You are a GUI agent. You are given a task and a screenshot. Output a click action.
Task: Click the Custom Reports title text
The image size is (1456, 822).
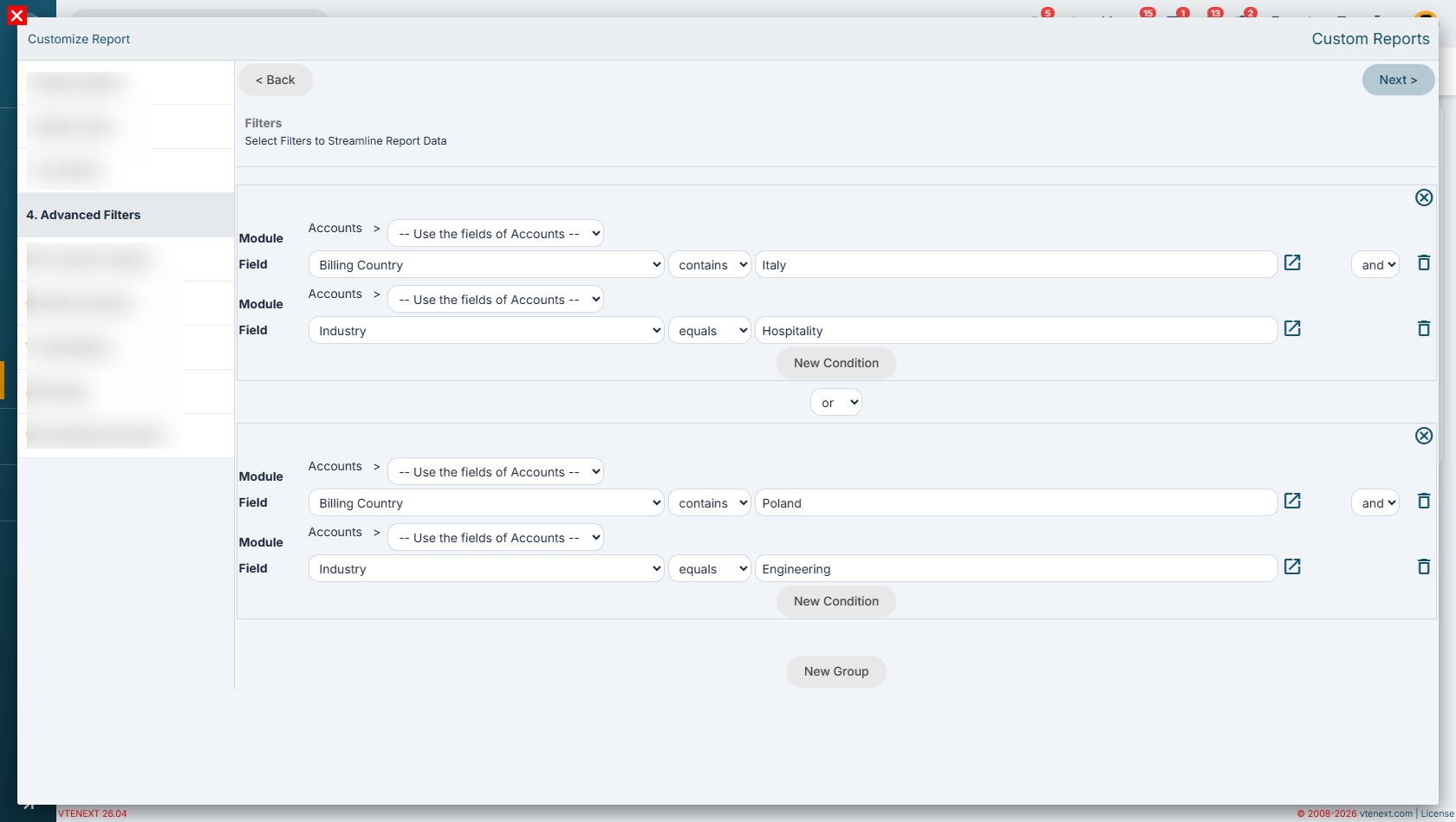click(1370, 39)
